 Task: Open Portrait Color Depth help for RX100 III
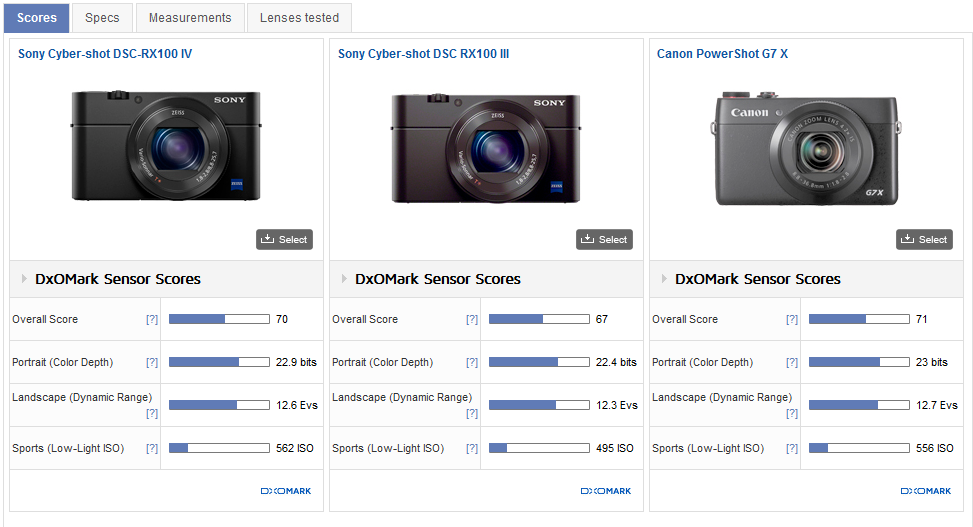tap(472, 362)
